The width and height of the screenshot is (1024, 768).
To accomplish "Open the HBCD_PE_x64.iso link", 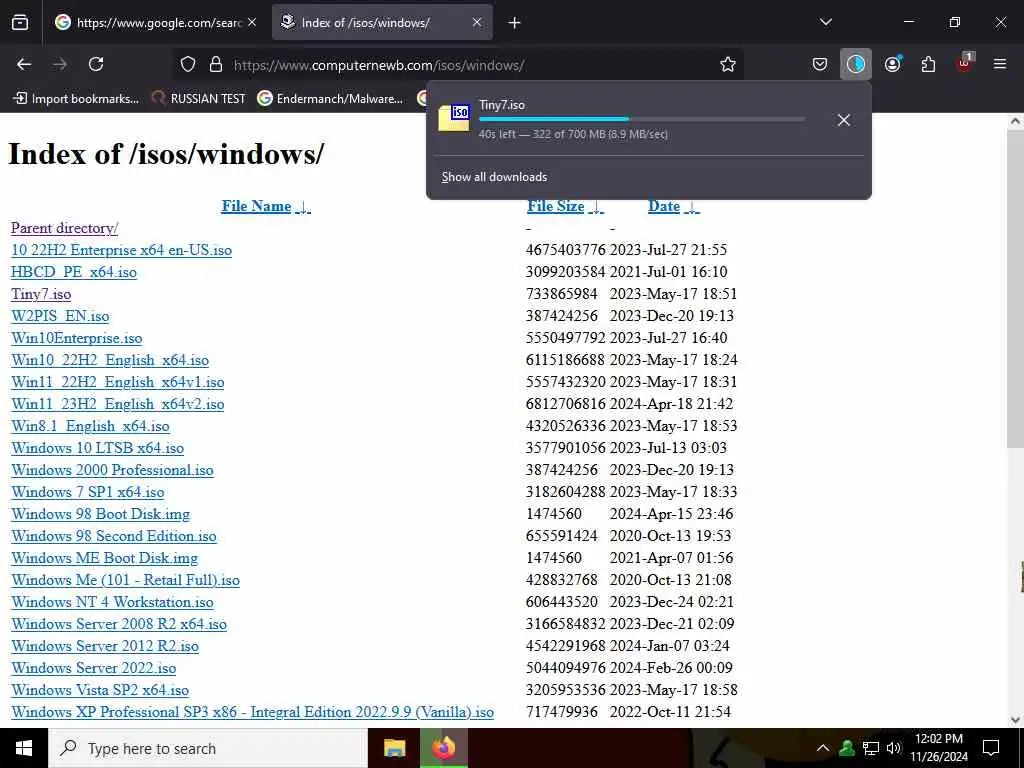I will pos(74,272).
